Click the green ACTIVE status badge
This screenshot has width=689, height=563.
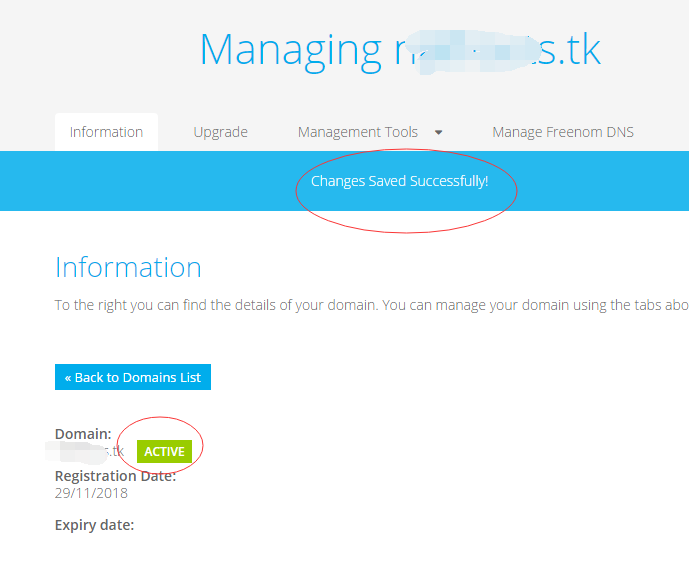(164, 451)
